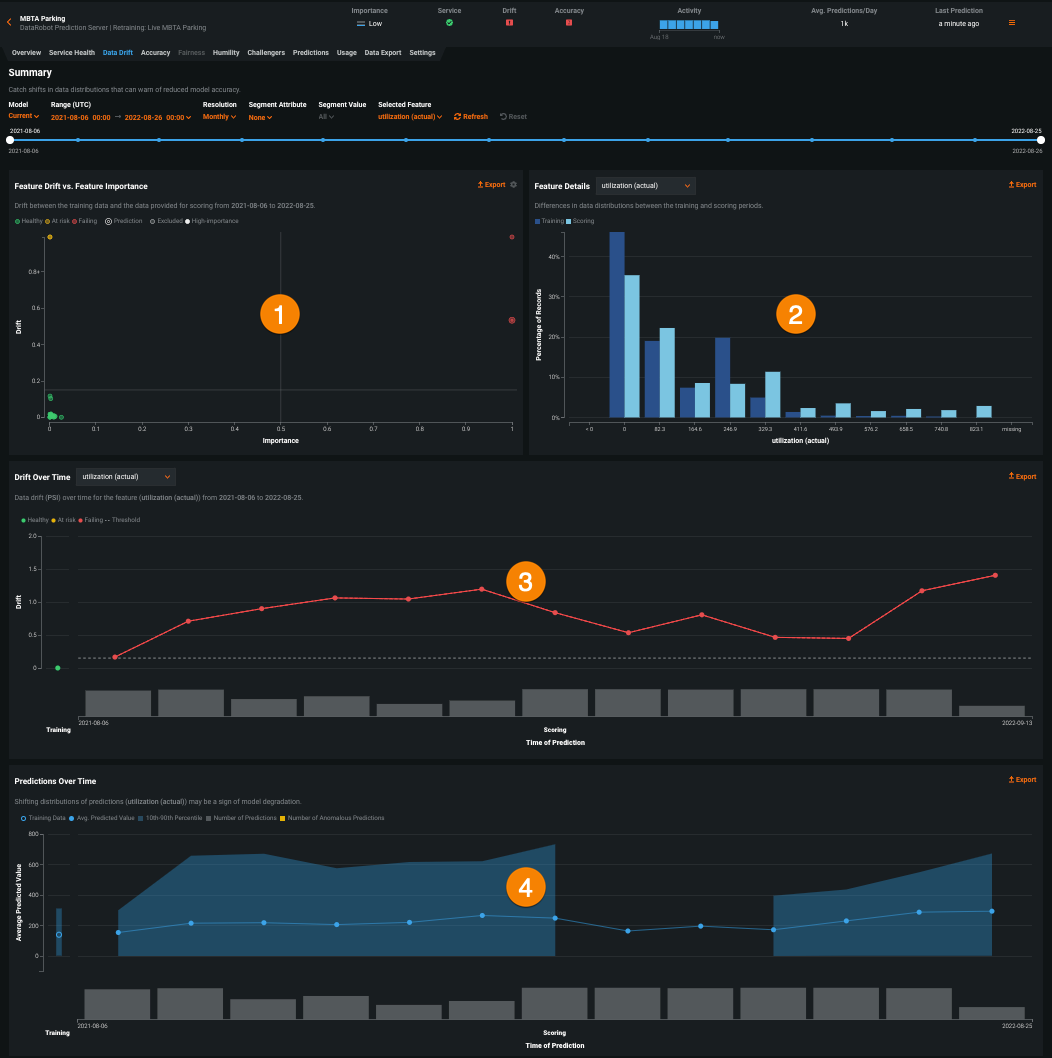Open the hamburger actions menu in header
1052x1058 pixels.
click(x=1012, y=23)
